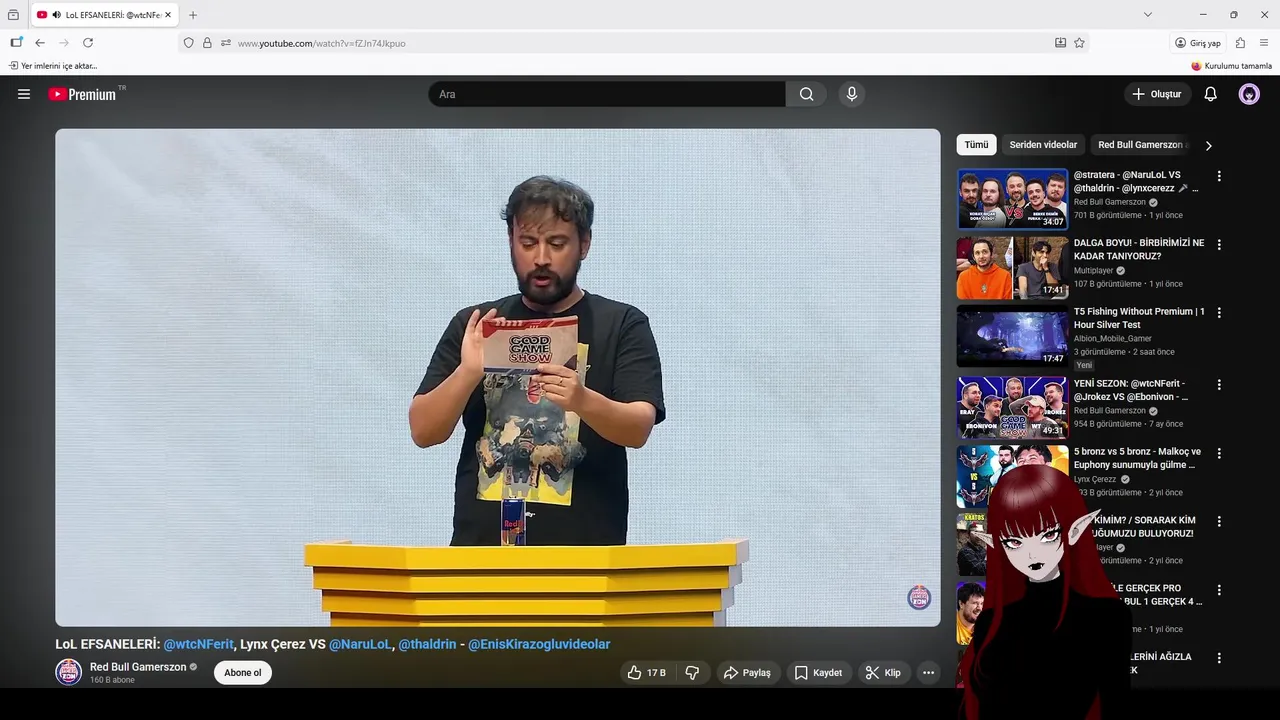
Task: Open options for GERÇEK PRO video
Action: [1219, 590]
